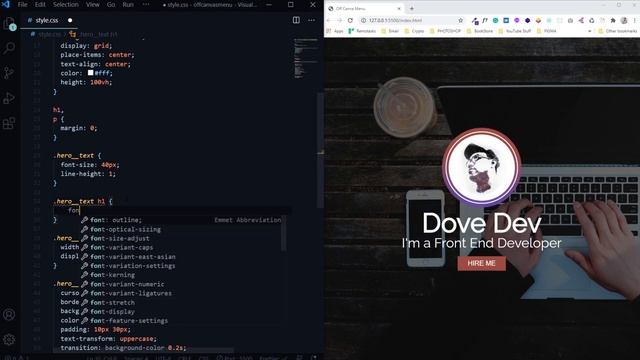Open the Apps shortcut in the bookmarks bar
Image resolution: width=640 pixels, height=360 pixels.
pos(335,31)
